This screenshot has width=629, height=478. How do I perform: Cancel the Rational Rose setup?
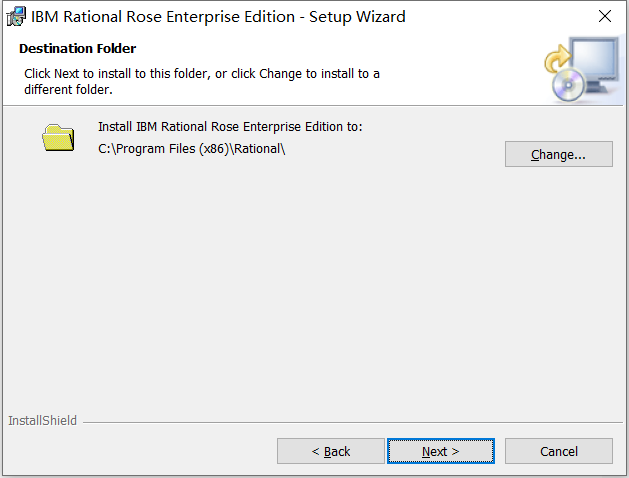point(558,451)
